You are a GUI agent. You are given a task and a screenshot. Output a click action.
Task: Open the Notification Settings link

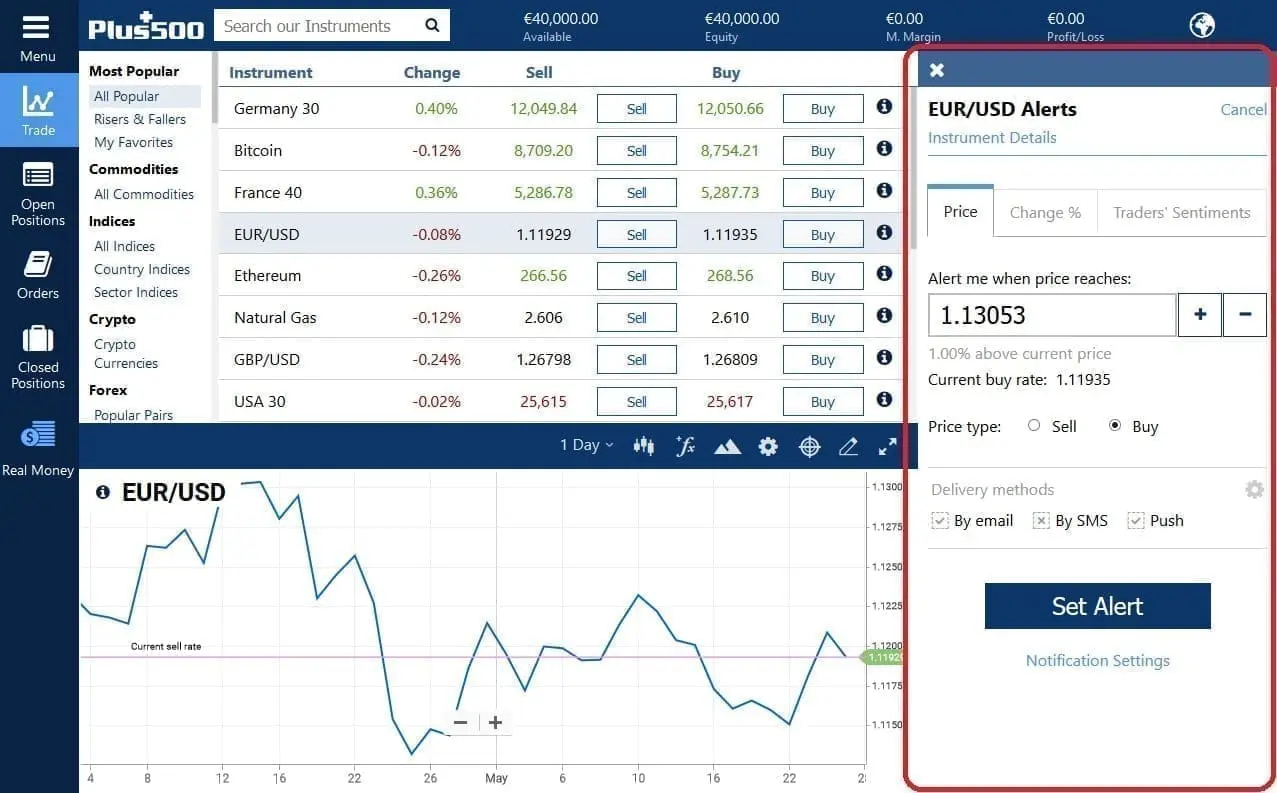(1097, 660)
